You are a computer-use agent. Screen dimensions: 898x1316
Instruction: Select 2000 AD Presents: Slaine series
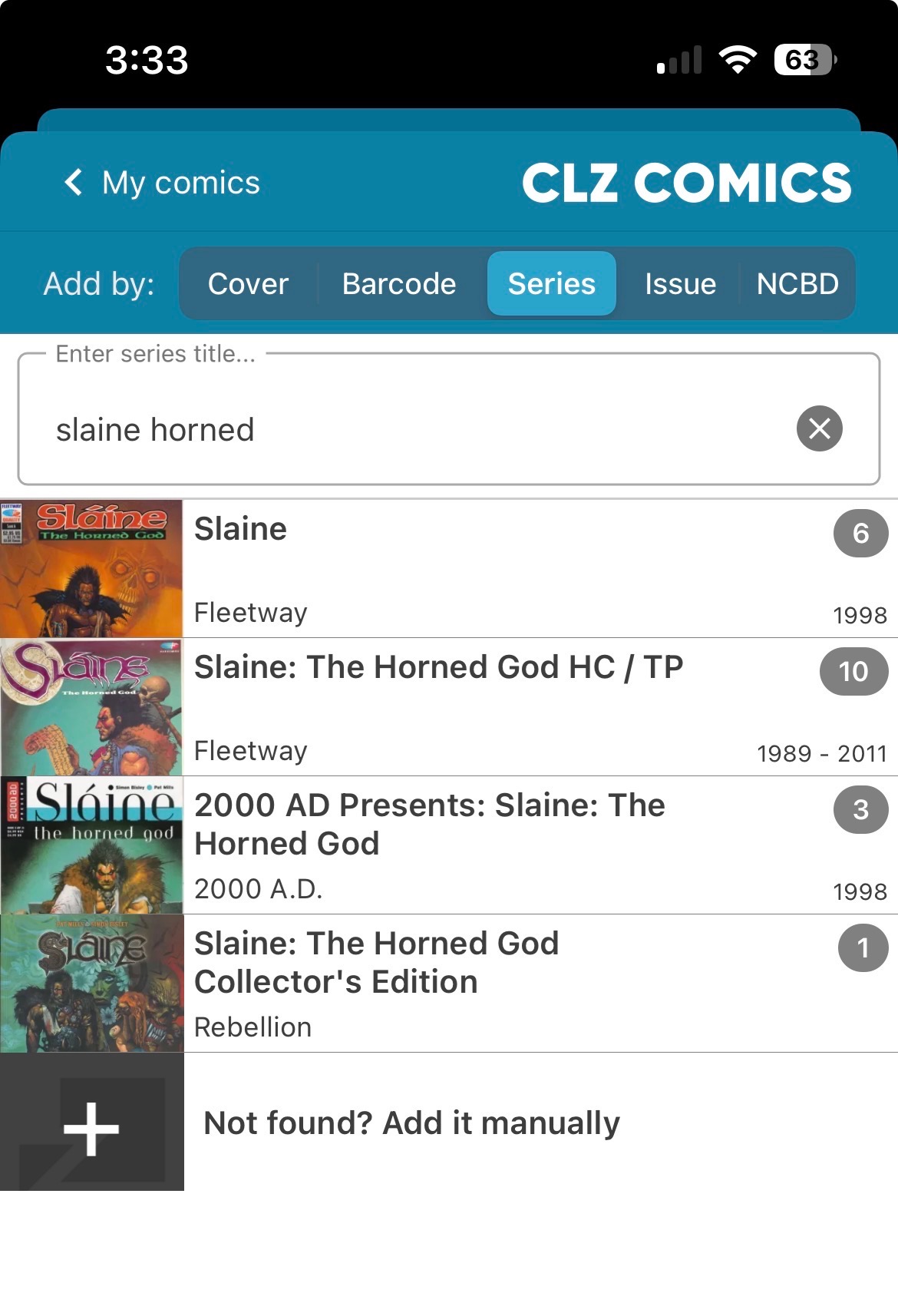coord(430,824)
